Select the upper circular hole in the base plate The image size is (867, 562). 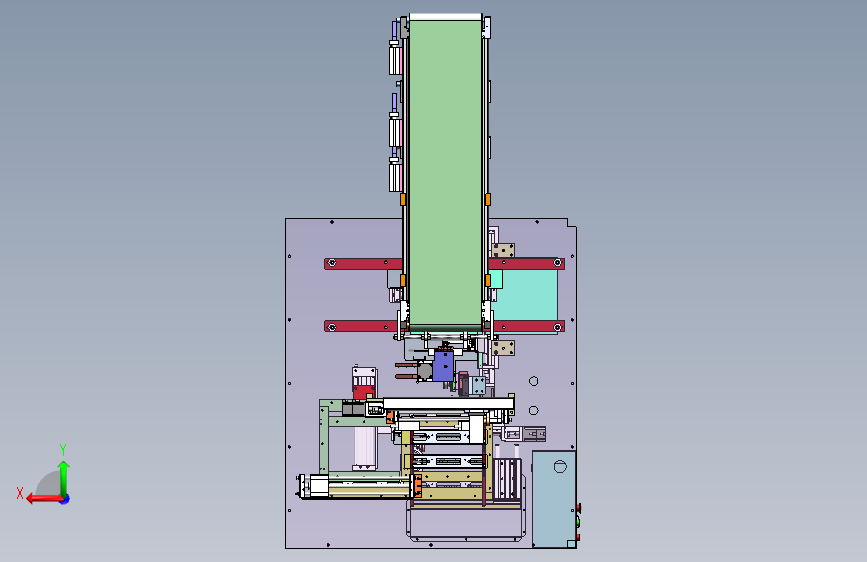coord(534,381)
